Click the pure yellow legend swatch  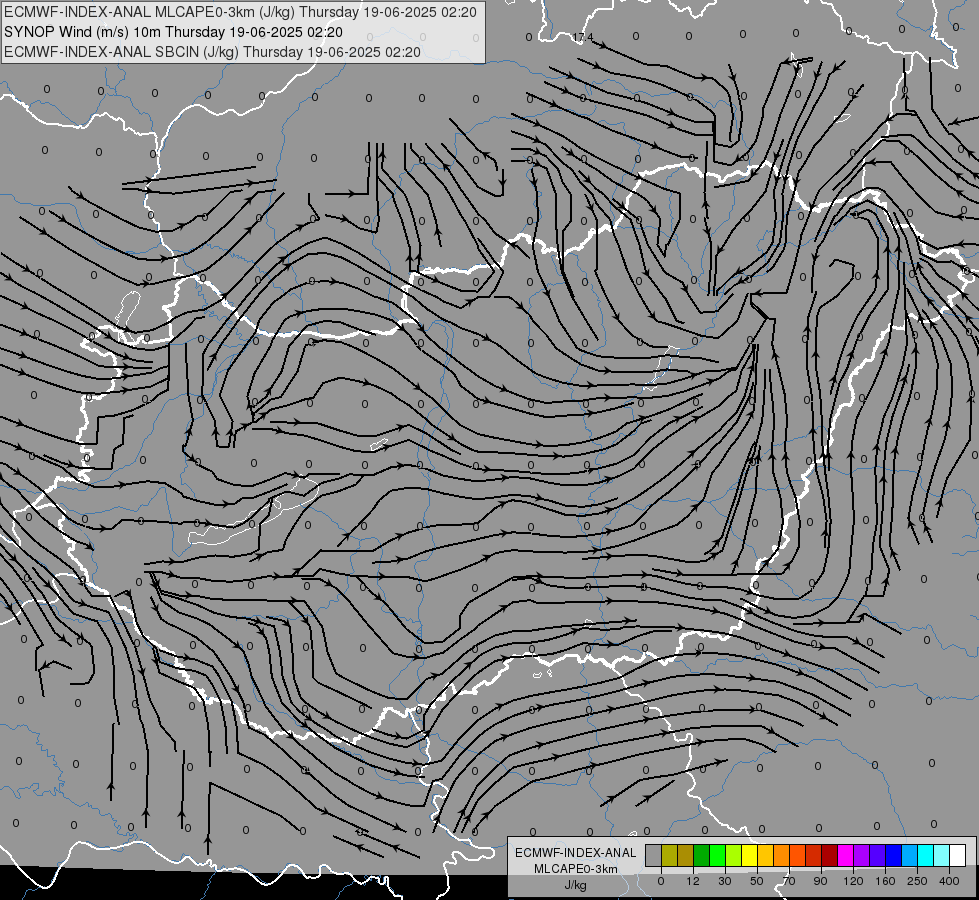pyautogui.click(x=749, y=855)
